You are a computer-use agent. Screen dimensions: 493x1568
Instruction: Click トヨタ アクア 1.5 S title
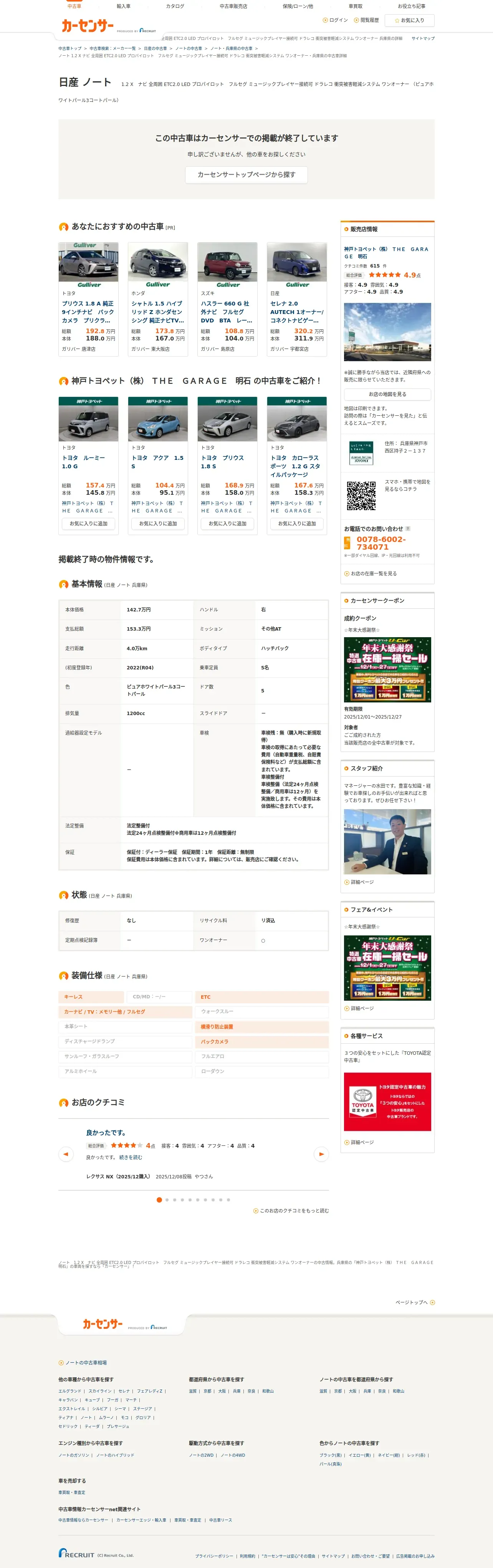(x=157, y=462)
